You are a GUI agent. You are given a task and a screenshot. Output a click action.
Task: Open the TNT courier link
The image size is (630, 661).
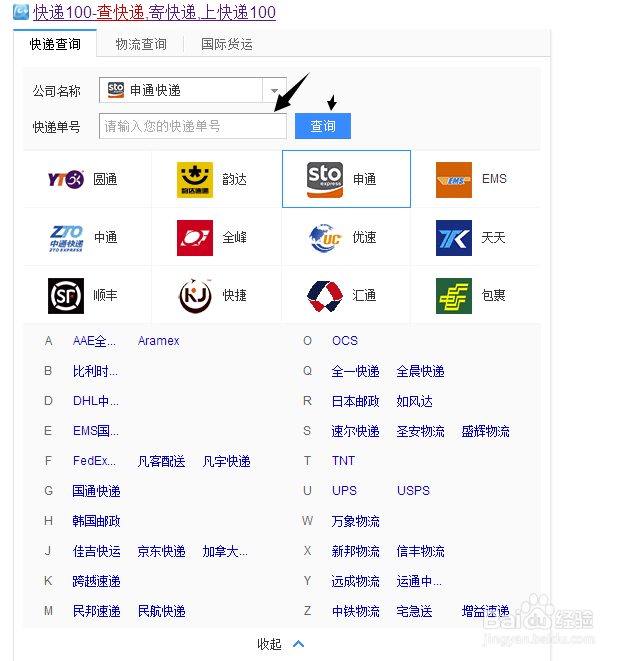click(x=343, y=461)
